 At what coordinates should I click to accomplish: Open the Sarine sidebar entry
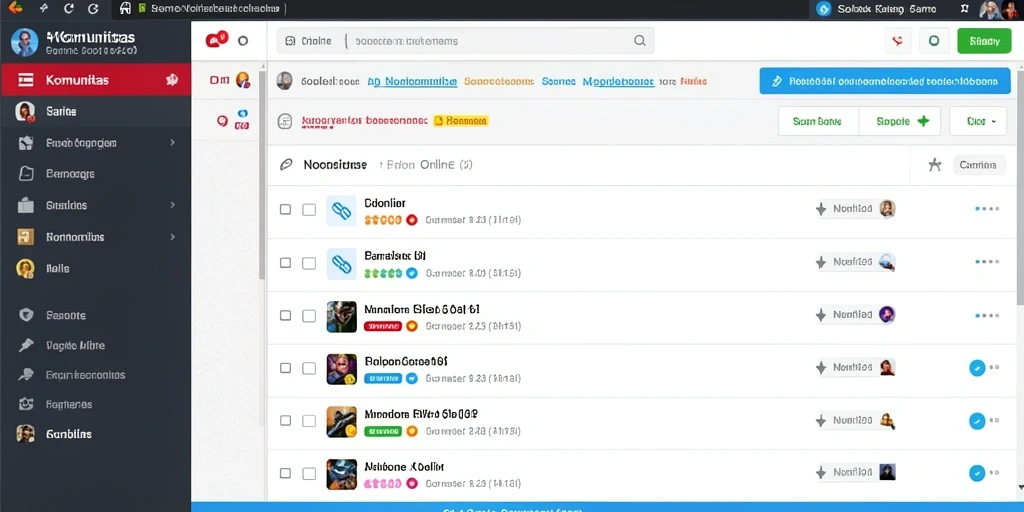95,112
